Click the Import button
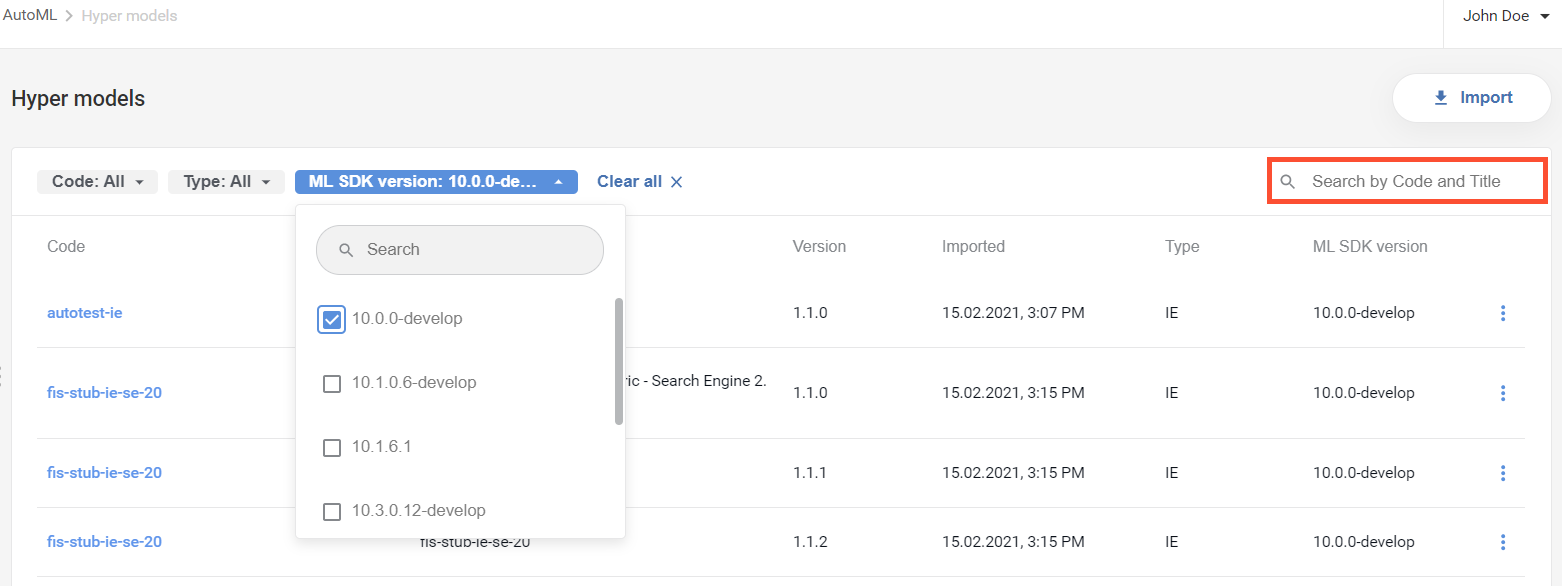The image size is (1562, 586). coord(1471,98)
